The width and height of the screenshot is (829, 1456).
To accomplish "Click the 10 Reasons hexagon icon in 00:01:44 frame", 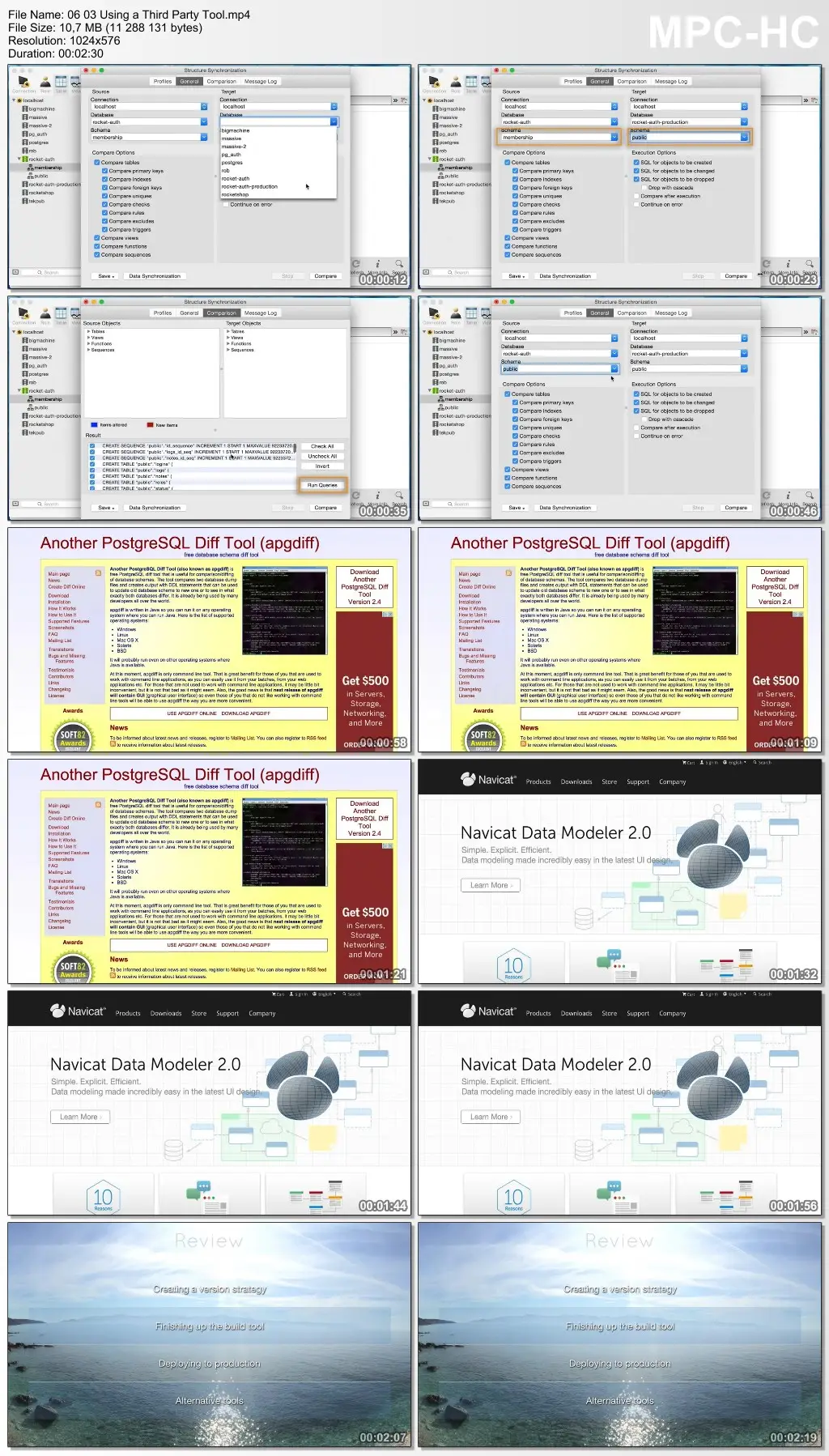I will (103, 1197).
